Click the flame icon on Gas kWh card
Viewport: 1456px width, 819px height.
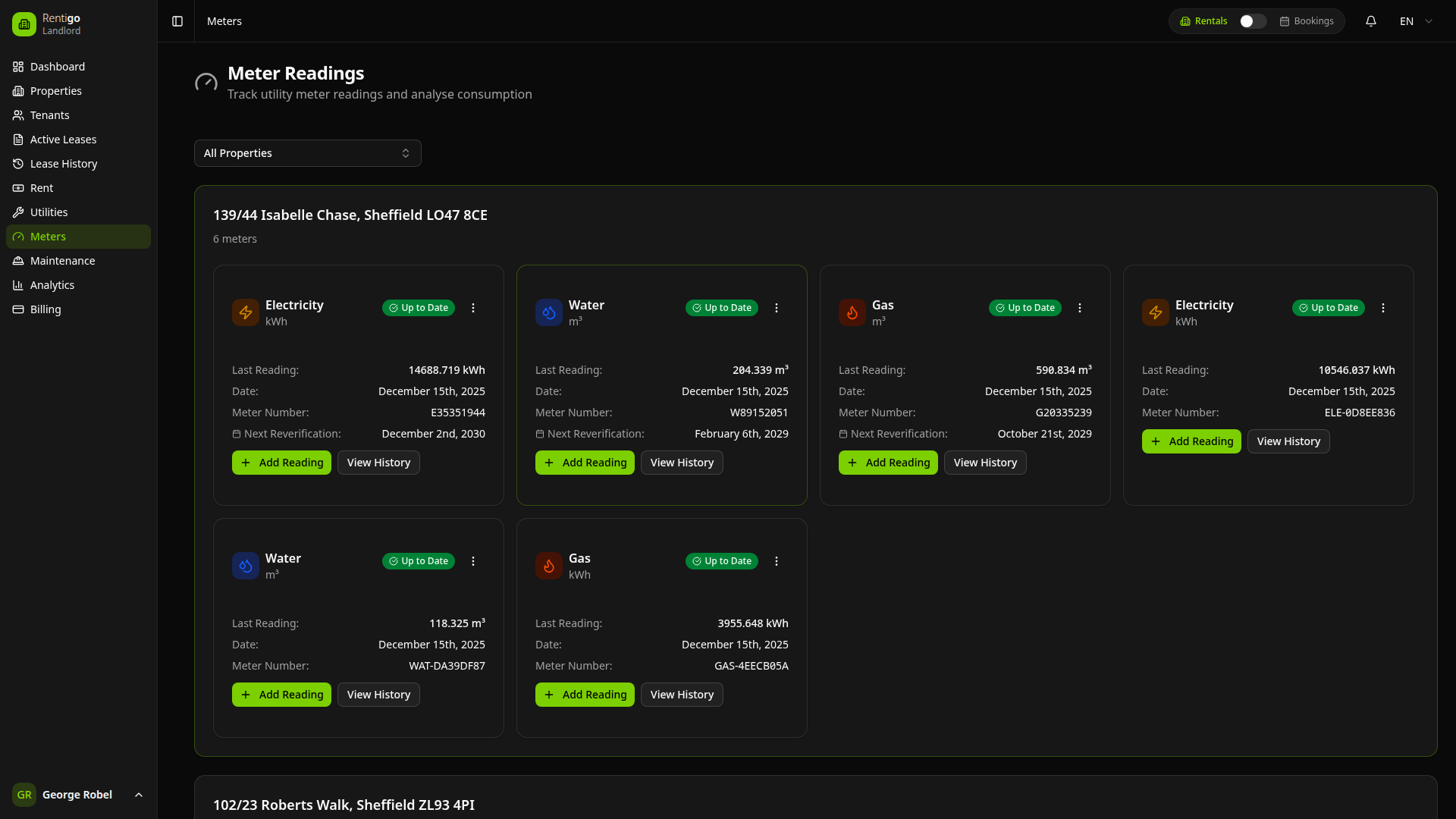click(x=549, y=566)
